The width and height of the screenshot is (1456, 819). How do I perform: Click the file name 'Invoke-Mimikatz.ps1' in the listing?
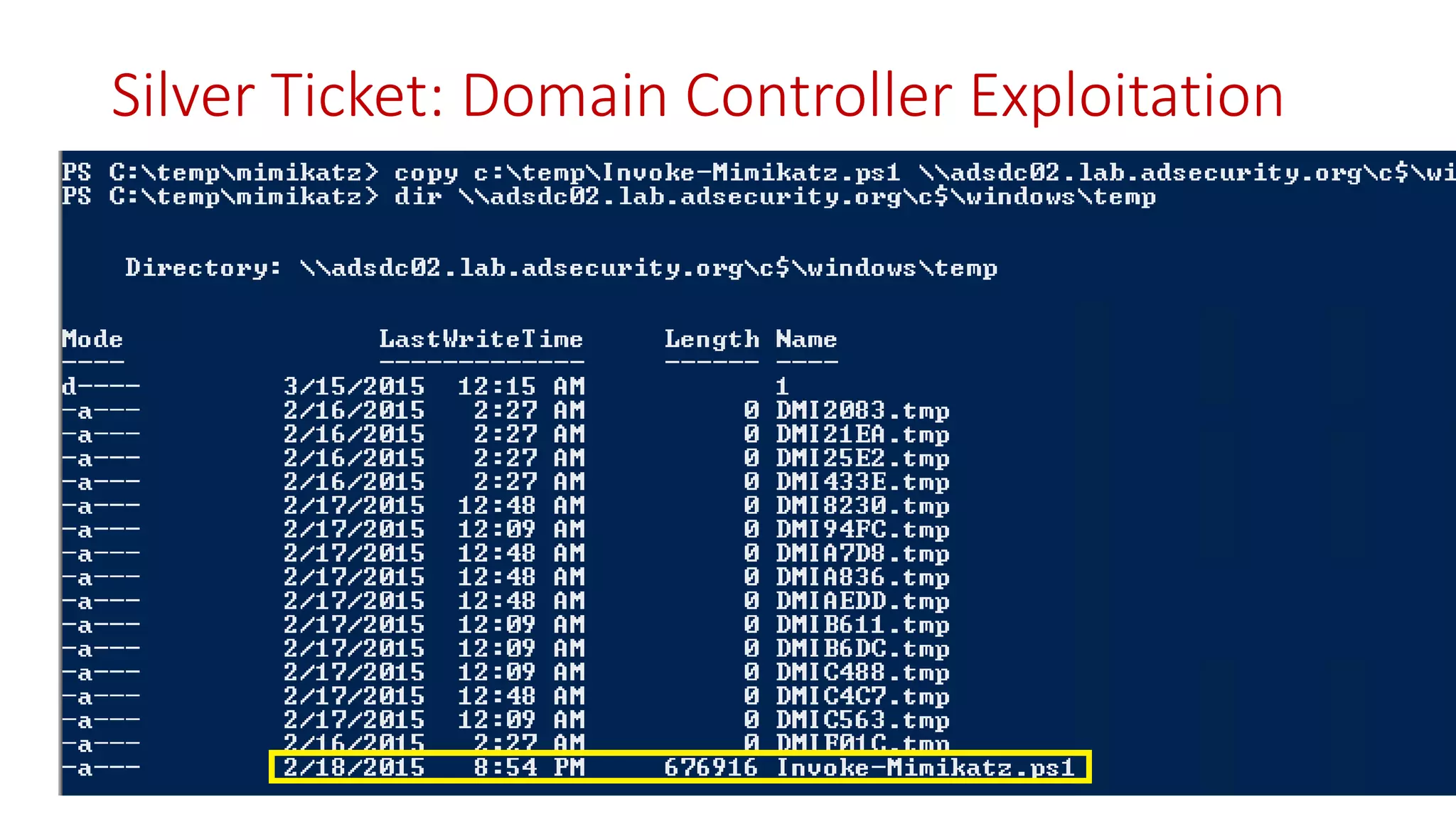click(925, 768)
